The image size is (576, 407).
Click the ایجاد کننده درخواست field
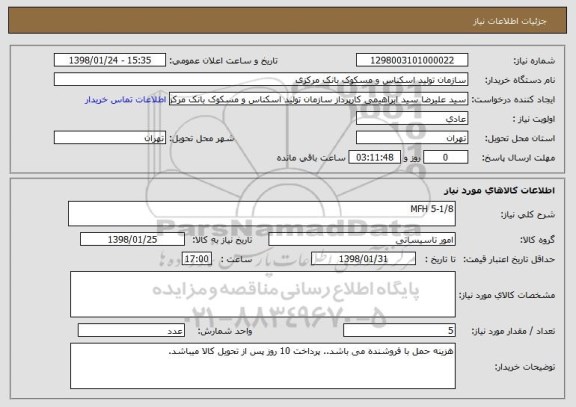(318, 99)
